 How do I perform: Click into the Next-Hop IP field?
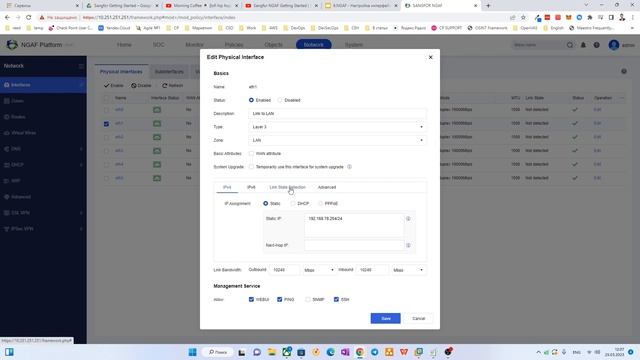click(x=354, y=245)
